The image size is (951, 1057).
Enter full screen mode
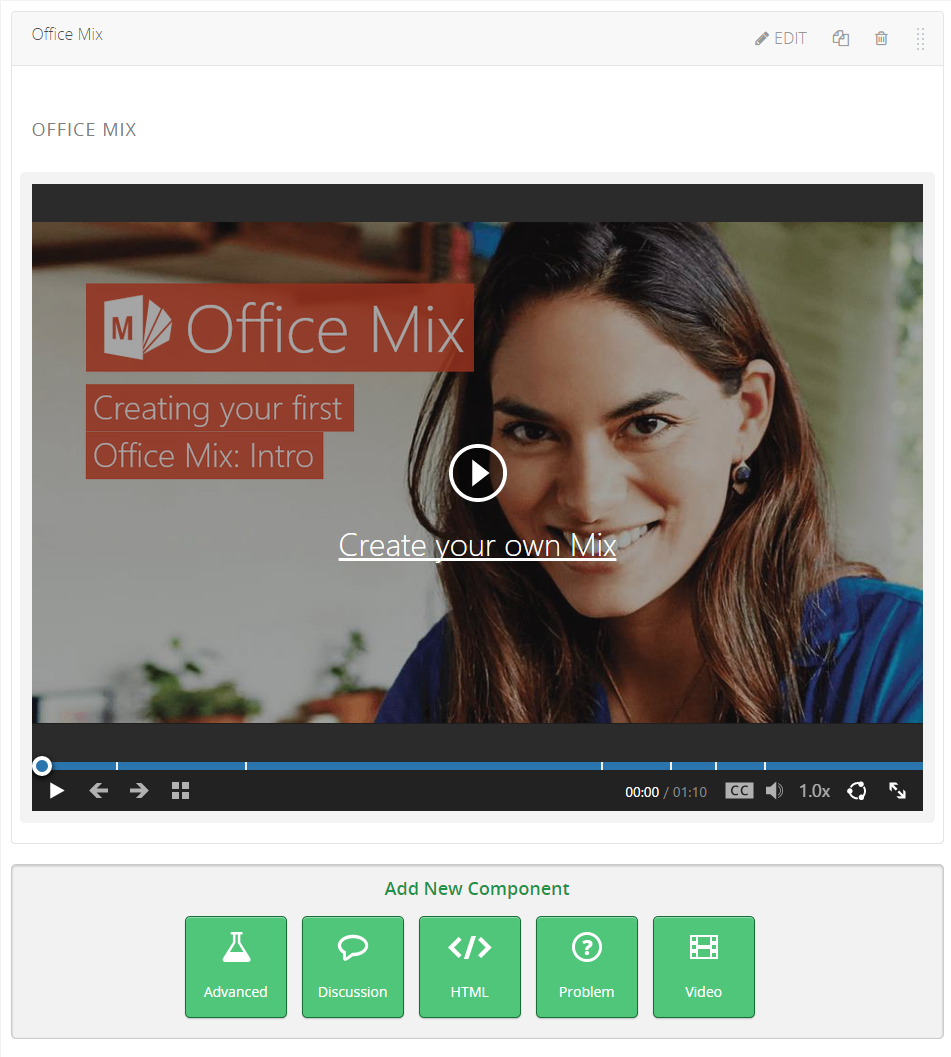point(897,791)
